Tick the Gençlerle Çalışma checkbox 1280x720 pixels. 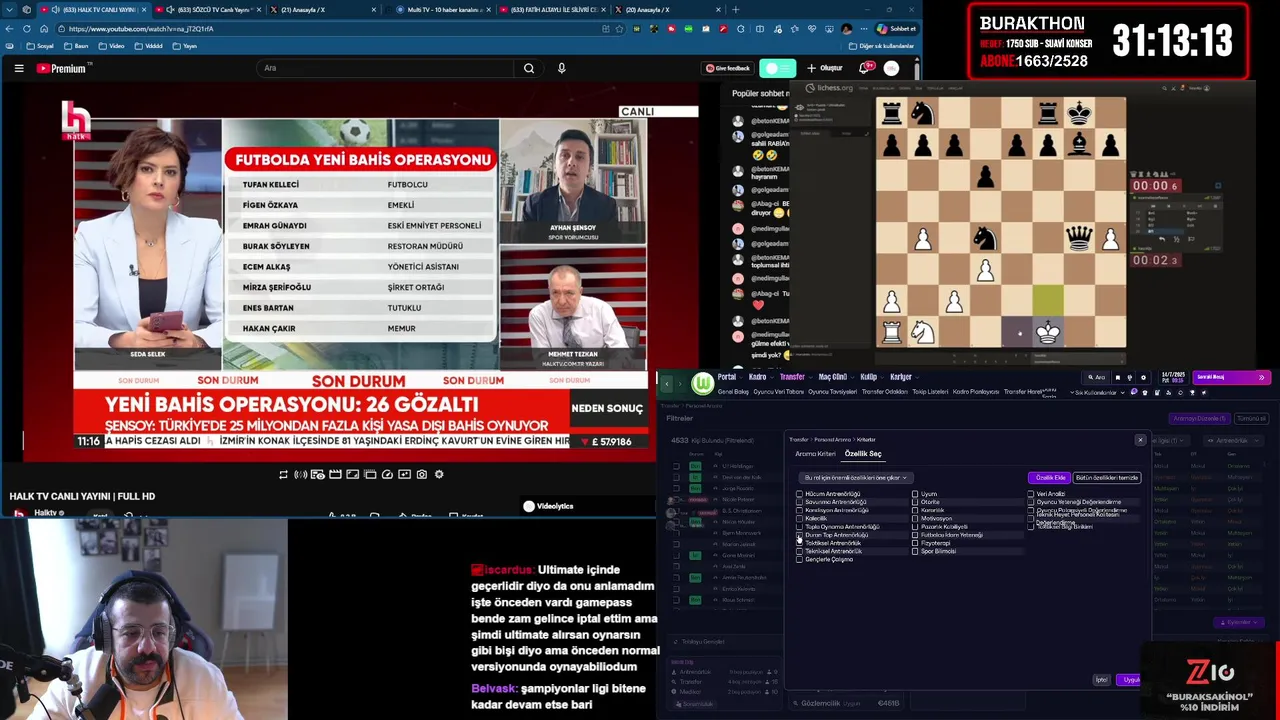click(x=799, y=560)
